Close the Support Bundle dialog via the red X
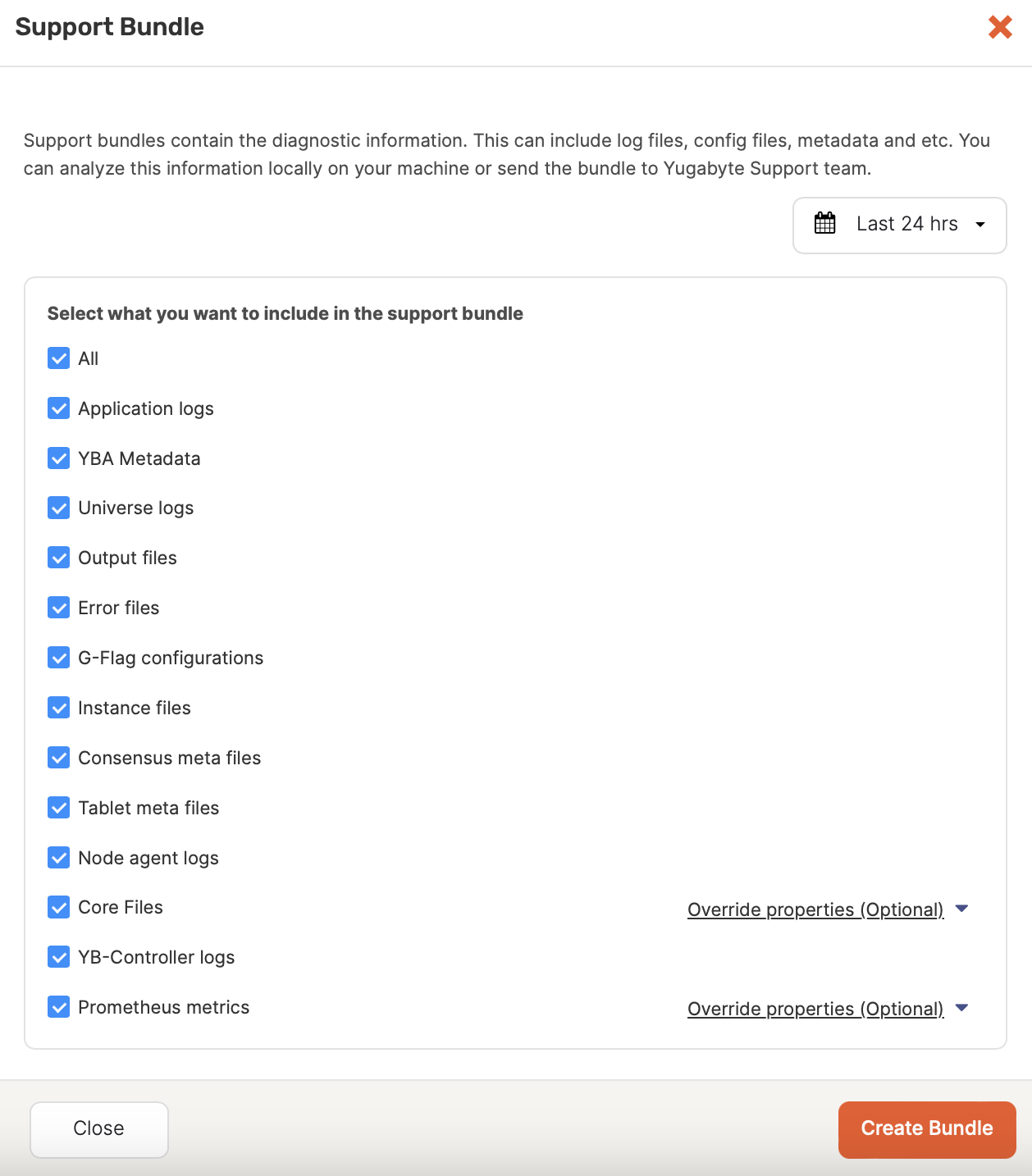The image size is (1032, 1176). 1000,27
